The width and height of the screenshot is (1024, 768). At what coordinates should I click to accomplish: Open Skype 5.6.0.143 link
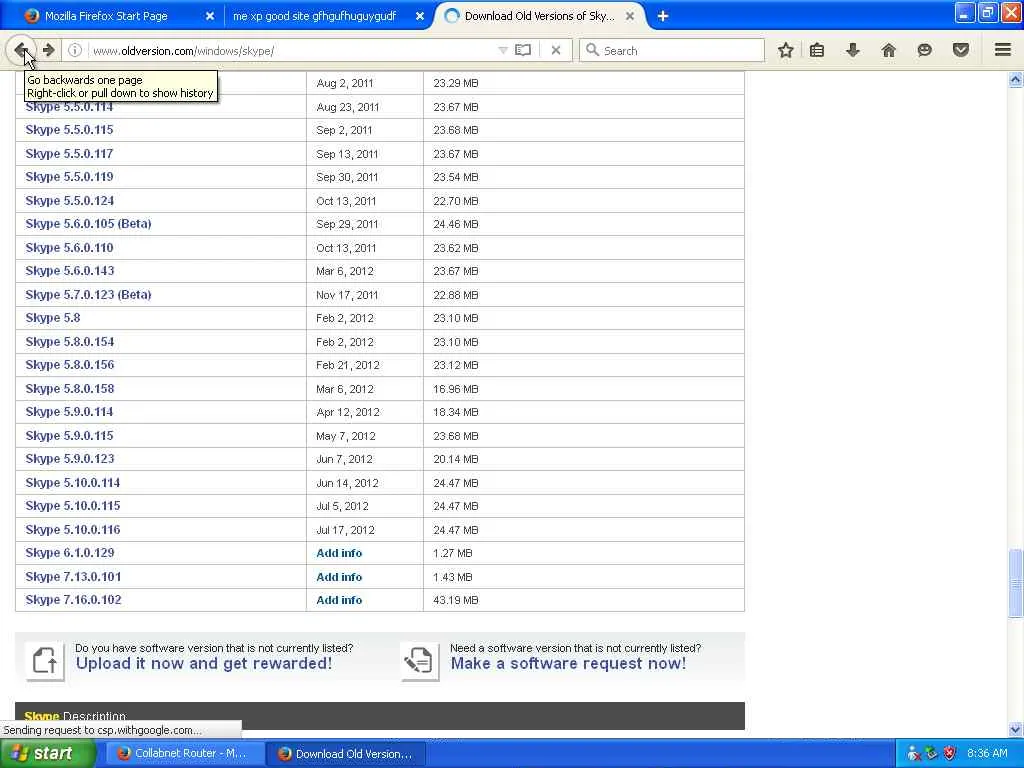(70, 271)
